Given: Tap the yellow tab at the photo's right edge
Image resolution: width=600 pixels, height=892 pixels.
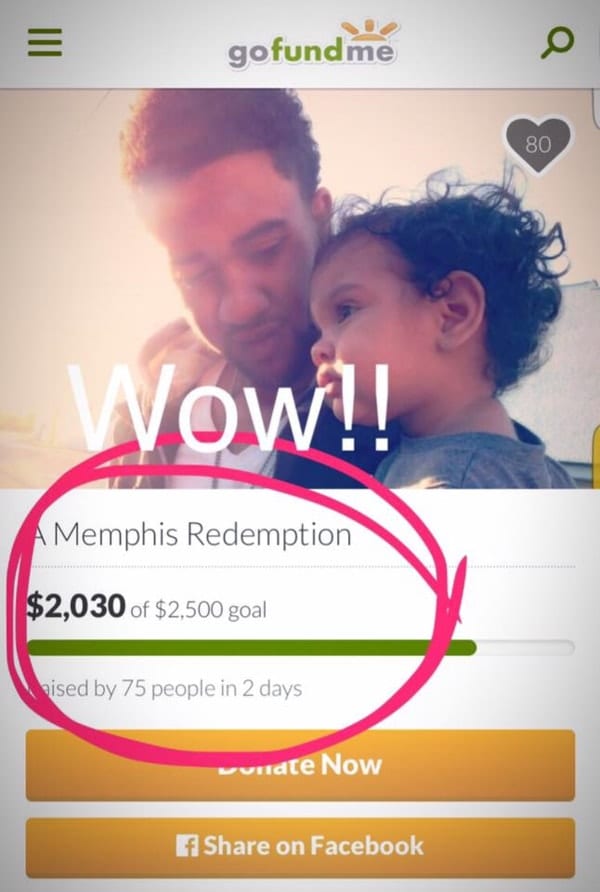Looking at the screenshot, I should [x=597, y=455].
